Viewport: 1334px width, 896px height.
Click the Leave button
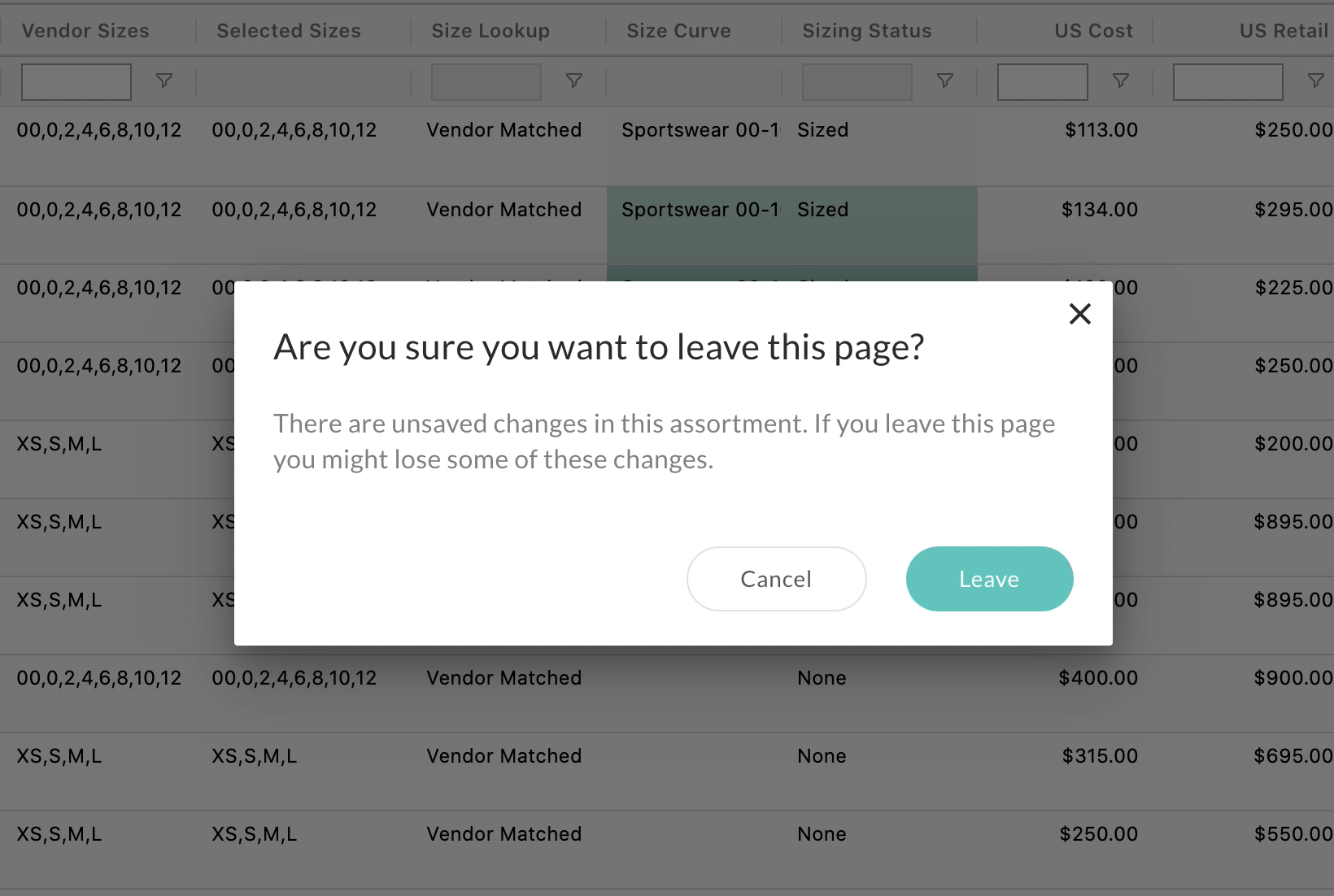tap(989, 579)
